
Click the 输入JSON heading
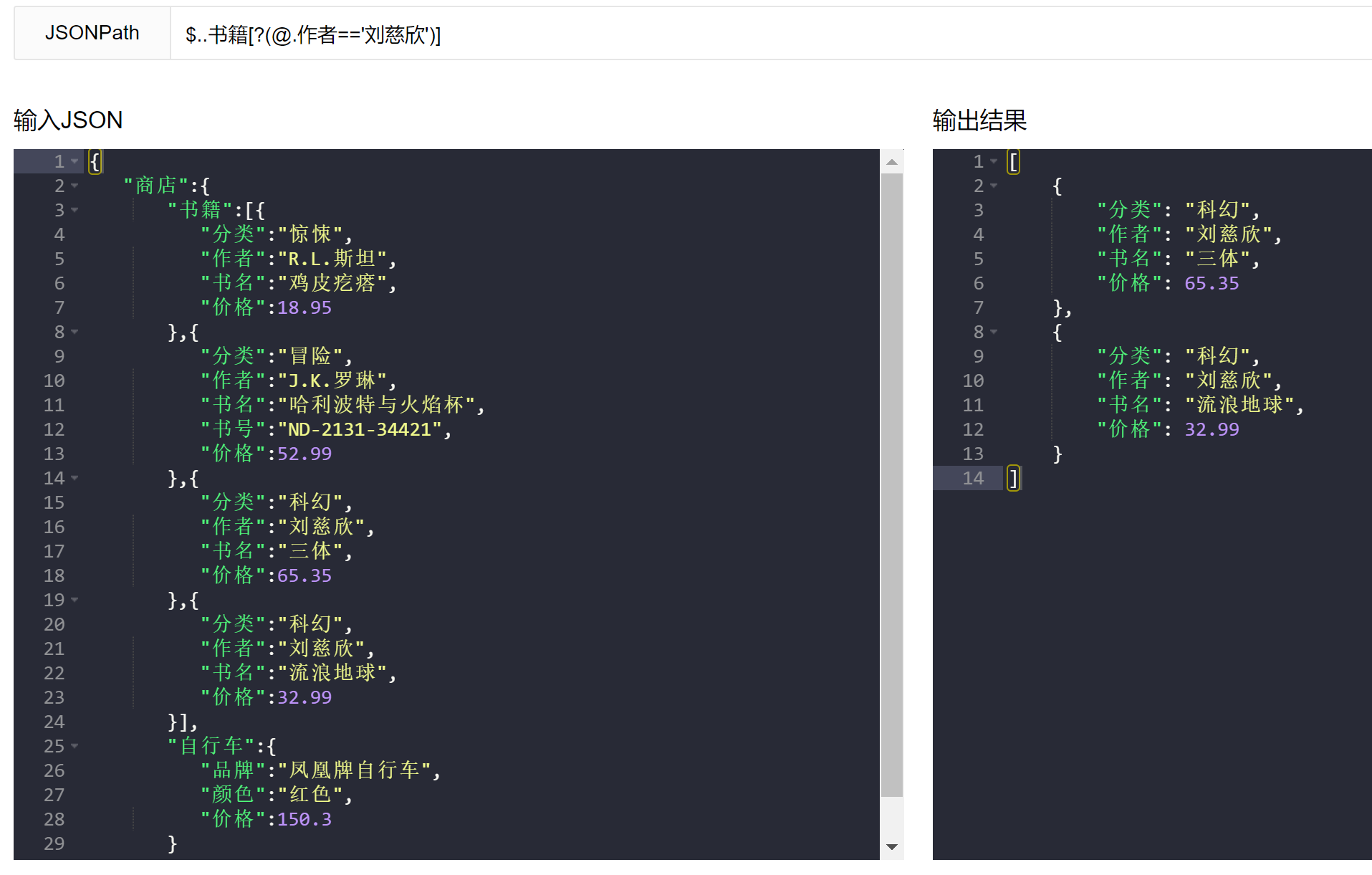point(68,120)
